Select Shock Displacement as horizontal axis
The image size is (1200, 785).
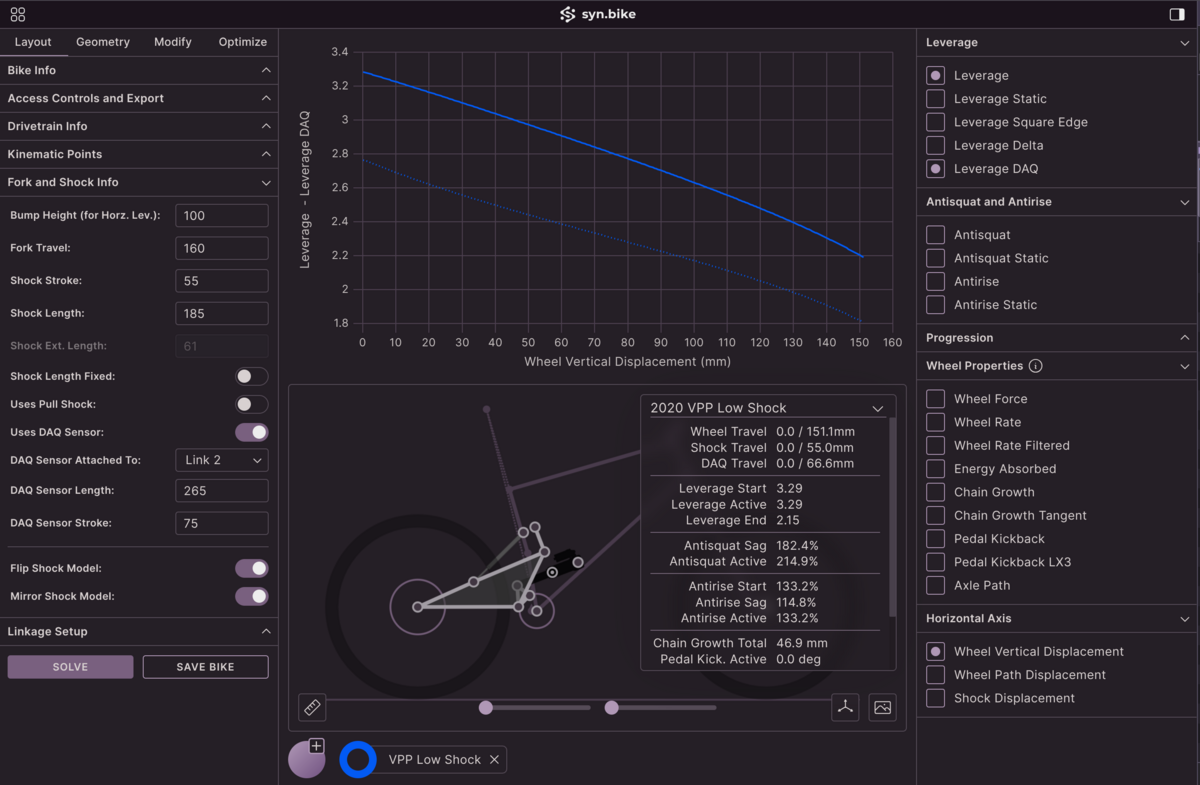pyautogui.click(x=935, y=698)
